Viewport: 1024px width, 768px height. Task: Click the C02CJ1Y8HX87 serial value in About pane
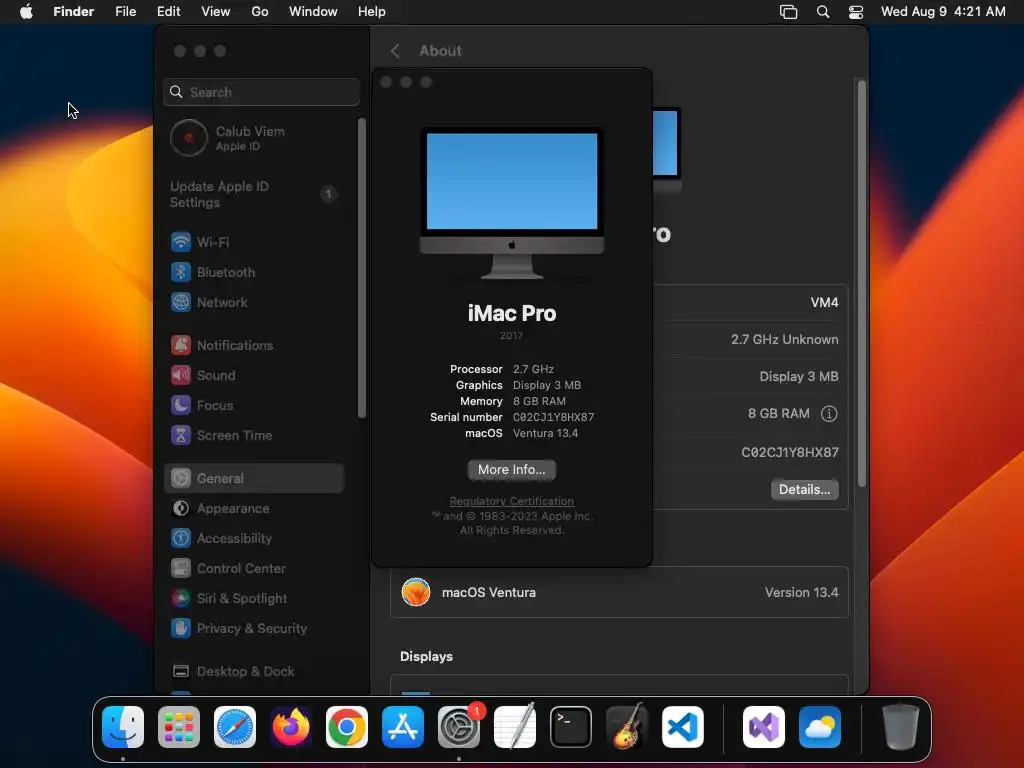790,452
